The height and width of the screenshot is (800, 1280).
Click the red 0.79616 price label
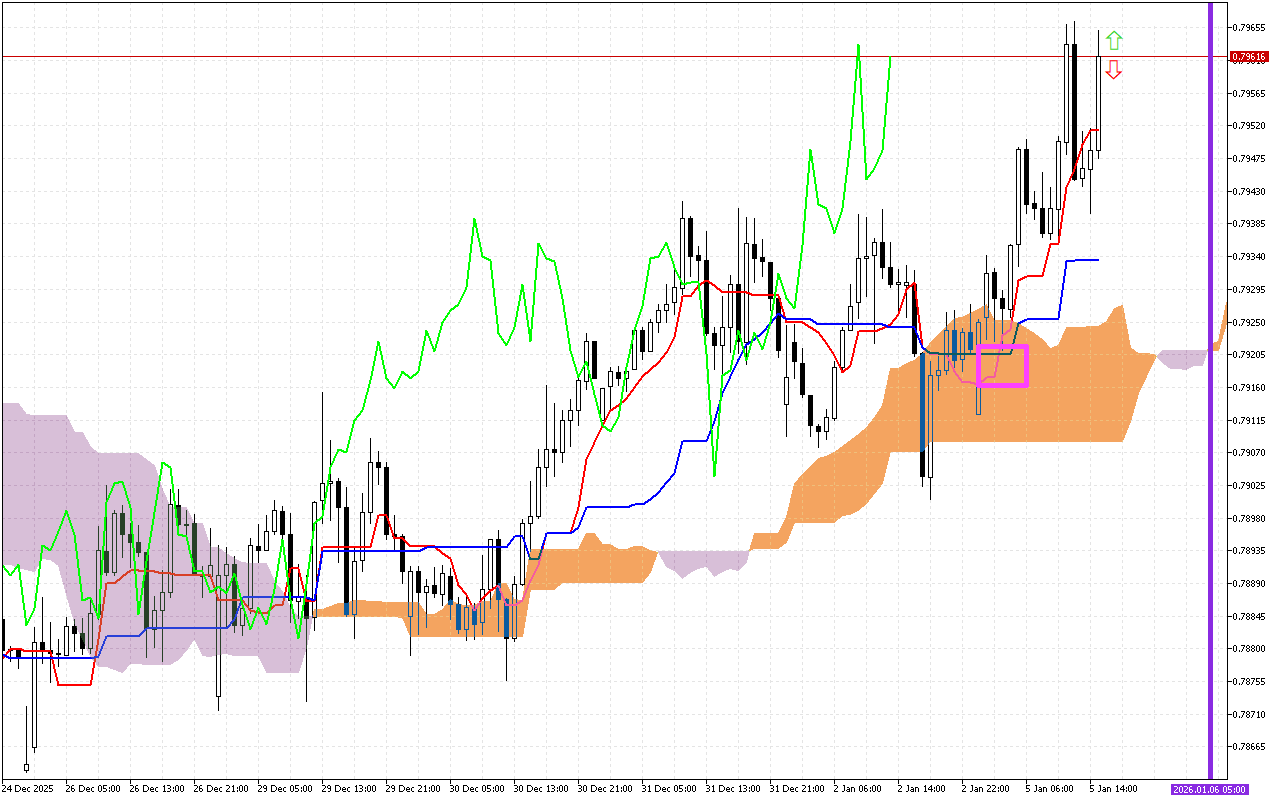(1249, 57)
